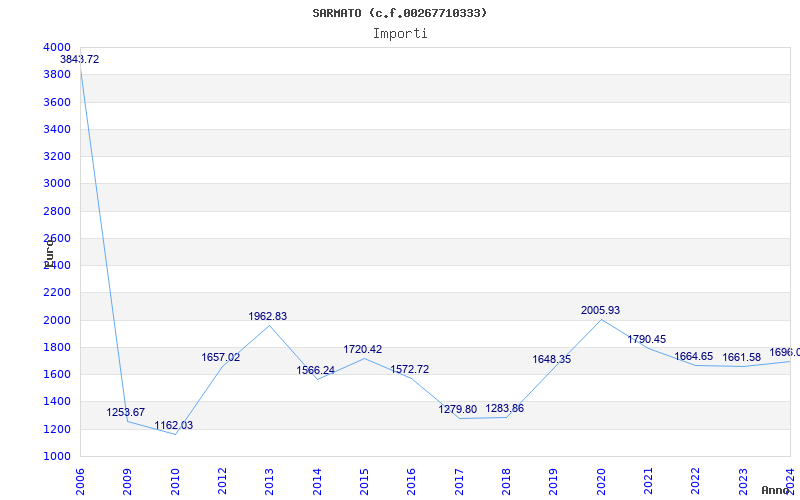Click the 2005.93 data label for 2020
800x500 pixels.
(x=600, y=310)
